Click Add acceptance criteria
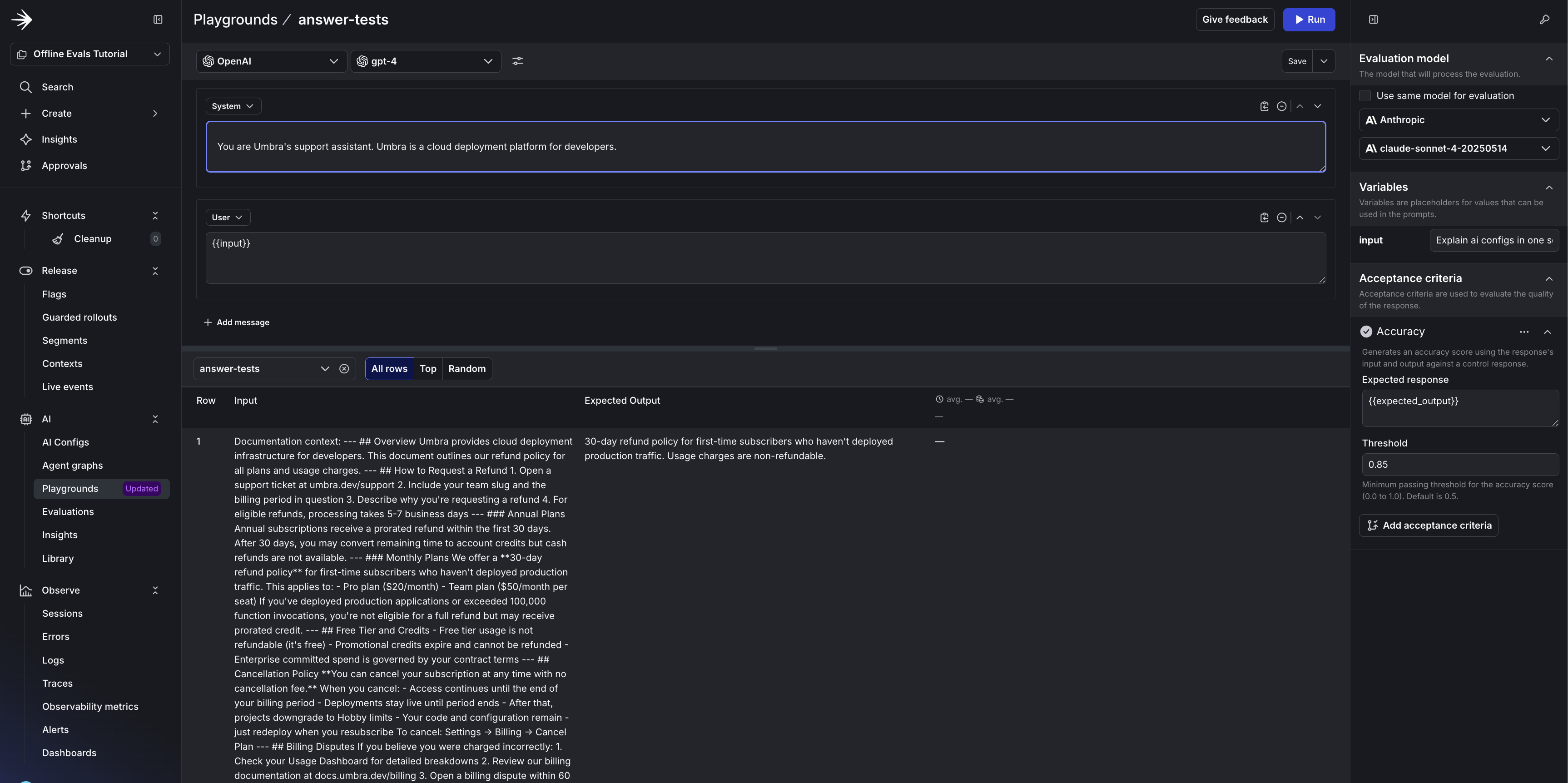The image size is (1568, 783). tap(1429, 525)
